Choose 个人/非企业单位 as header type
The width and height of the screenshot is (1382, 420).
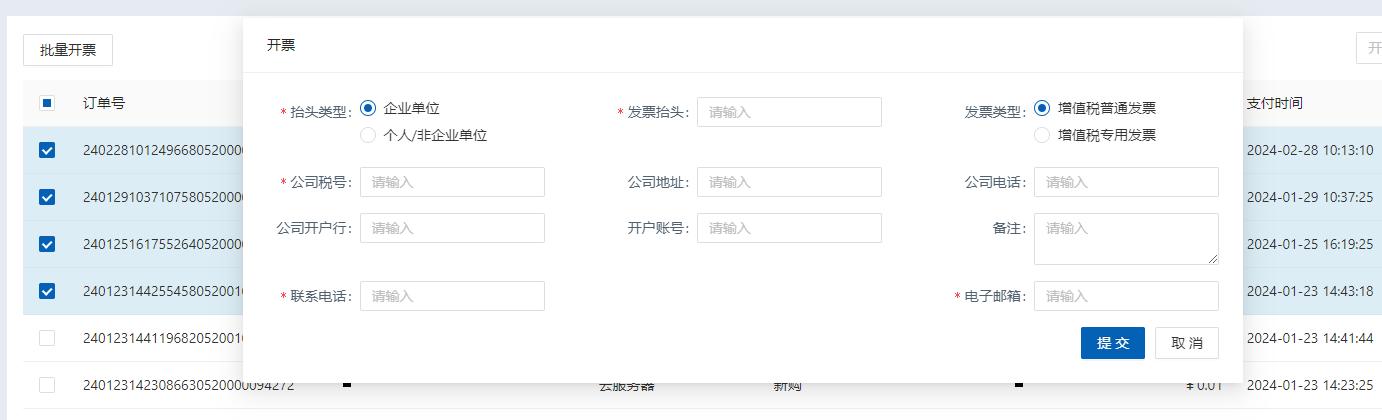tap(369, 135)
